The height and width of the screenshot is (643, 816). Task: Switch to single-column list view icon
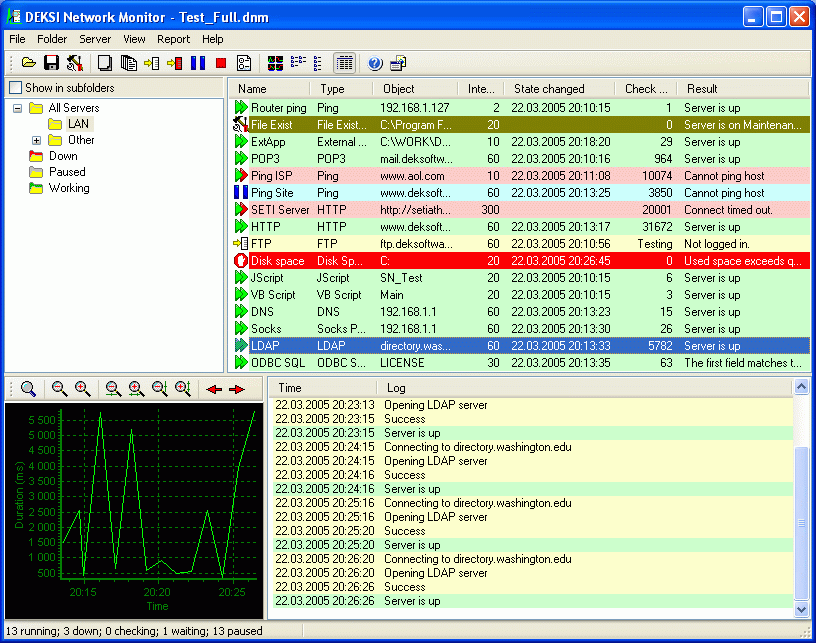point(318,63)
